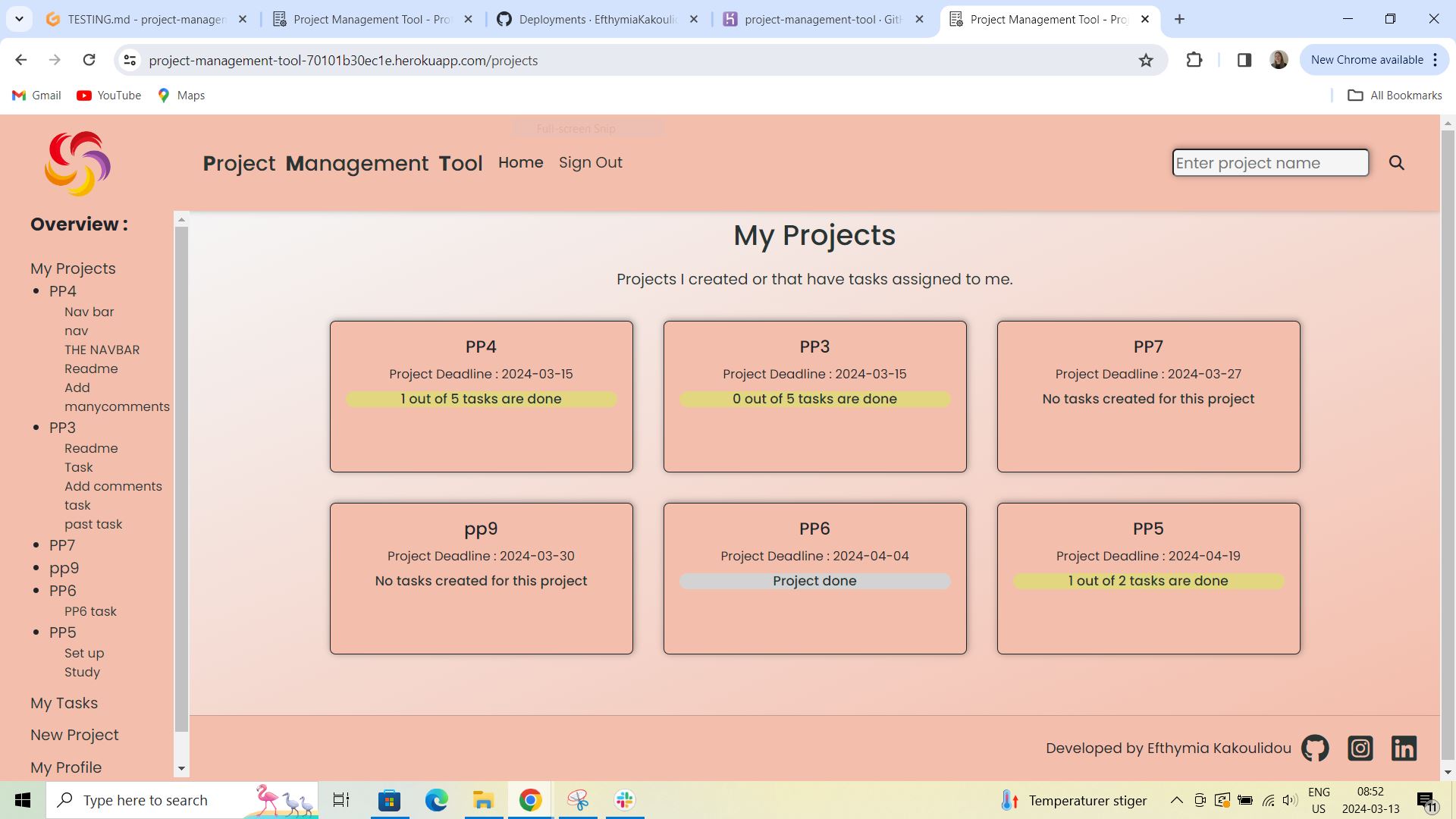Image resolution: width=1456 pixels, height=819 pixels.
Task: Launch Slack from the taskbar
Action: 623,799
